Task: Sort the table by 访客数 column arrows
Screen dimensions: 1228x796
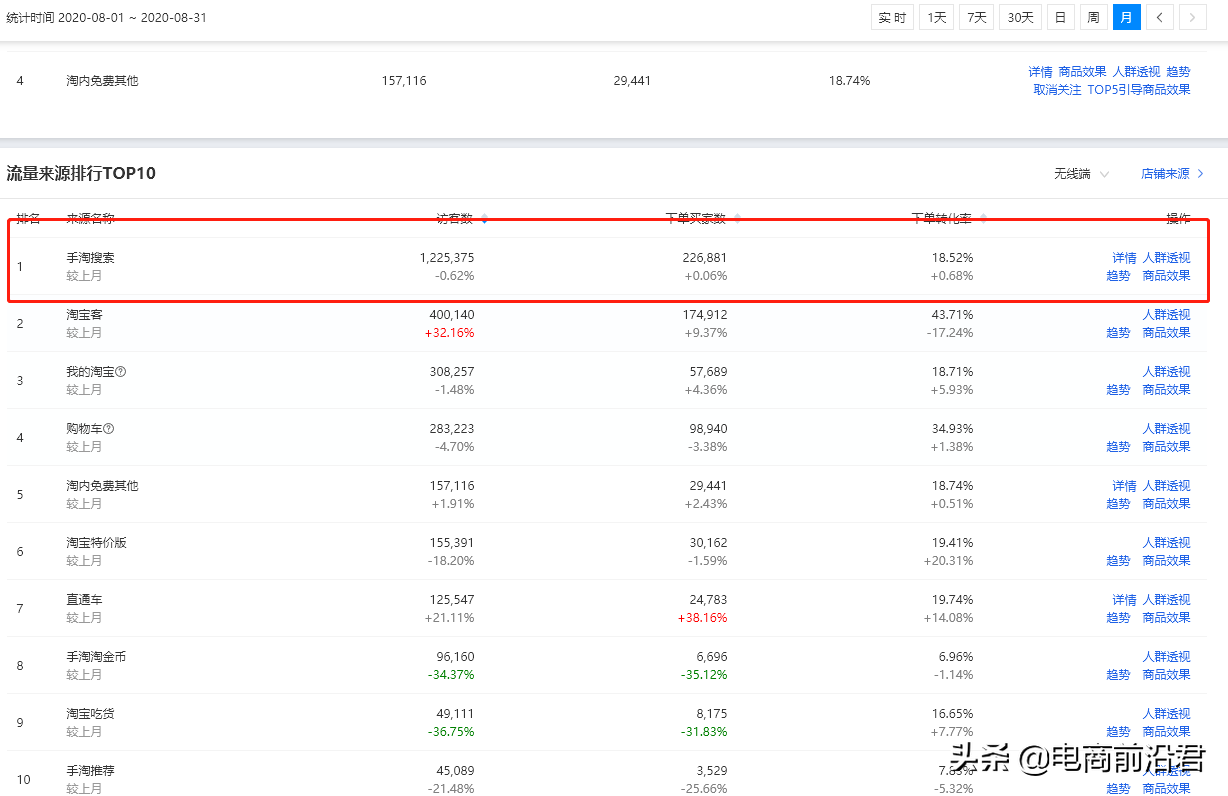Action: 485,218
